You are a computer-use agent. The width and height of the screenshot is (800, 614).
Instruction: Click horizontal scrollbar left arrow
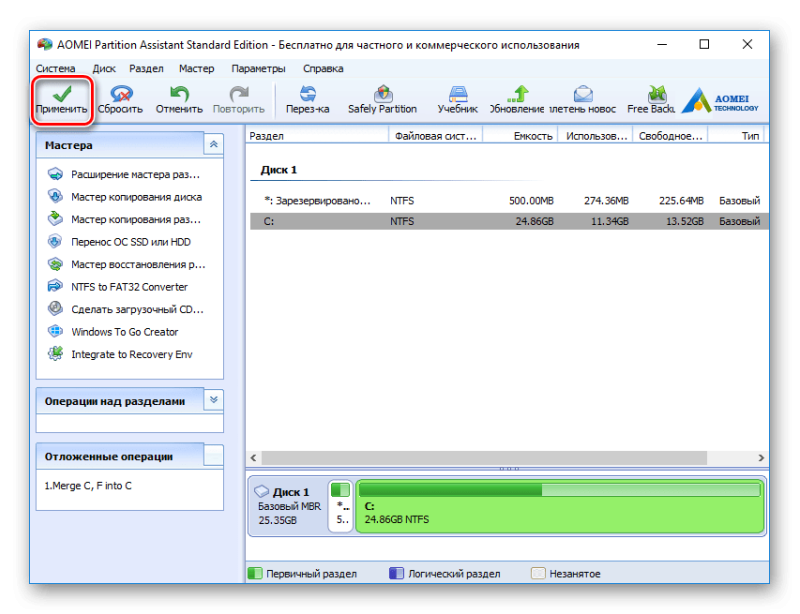[x=254, y=458]
